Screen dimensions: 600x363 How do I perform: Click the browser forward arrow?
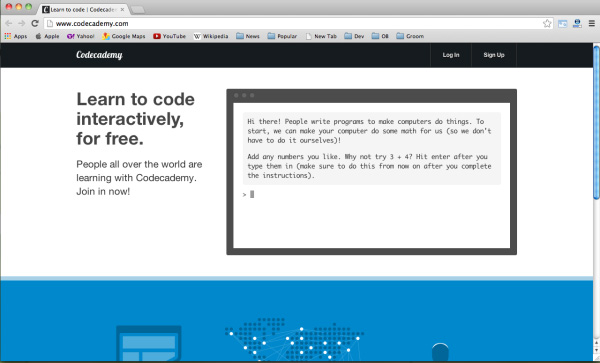coord(21,23)
